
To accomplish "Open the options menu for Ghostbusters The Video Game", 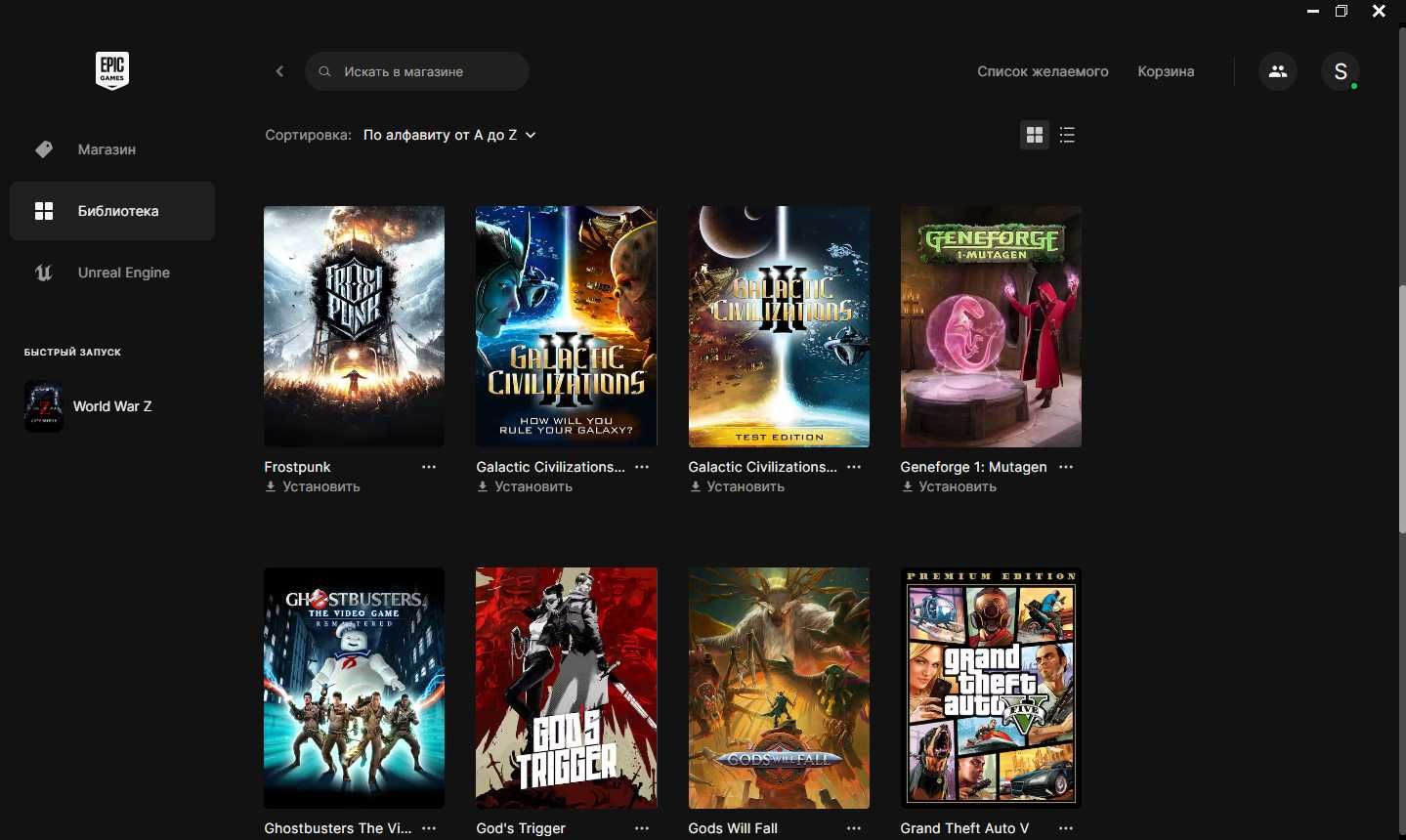I will tap(429, 828).
